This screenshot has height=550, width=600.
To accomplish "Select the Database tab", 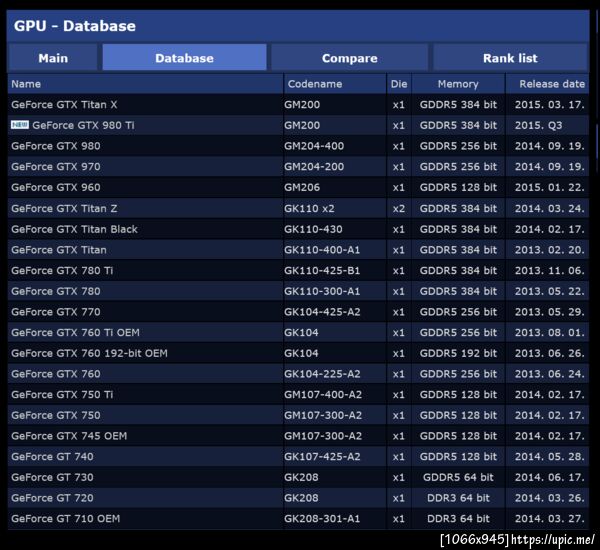I will (x=184, y=58).
